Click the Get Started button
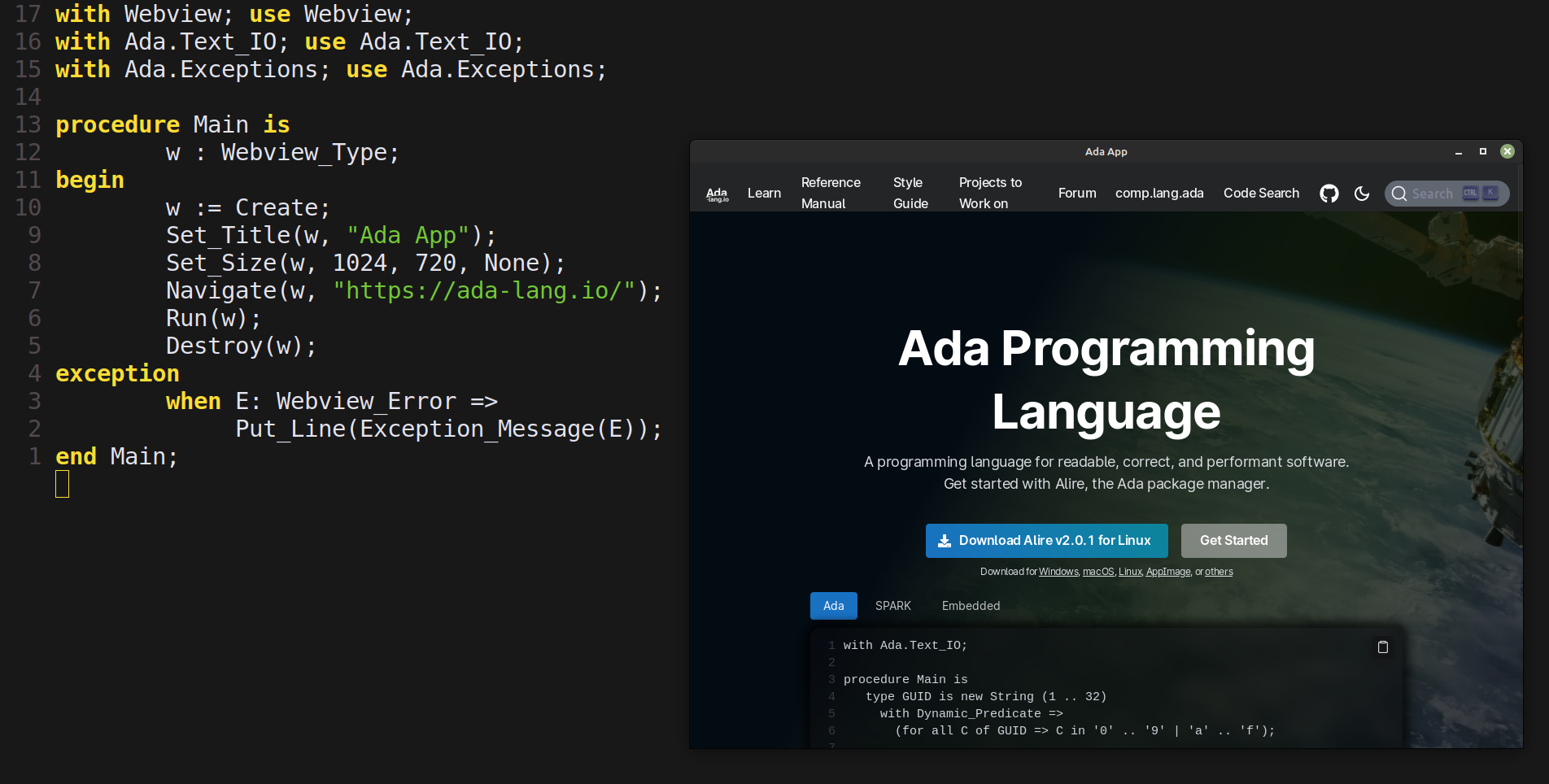This screenshot has width=1549, height=784. coord(1233,541)
